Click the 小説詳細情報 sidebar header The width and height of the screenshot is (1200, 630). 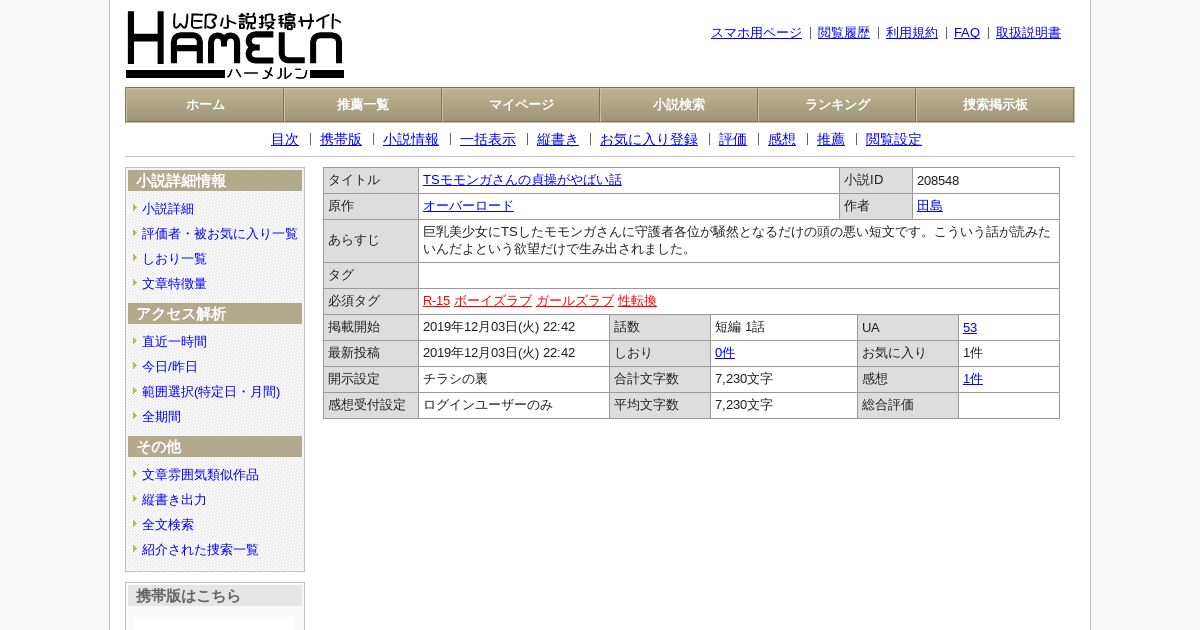click(x=215, y=181)
